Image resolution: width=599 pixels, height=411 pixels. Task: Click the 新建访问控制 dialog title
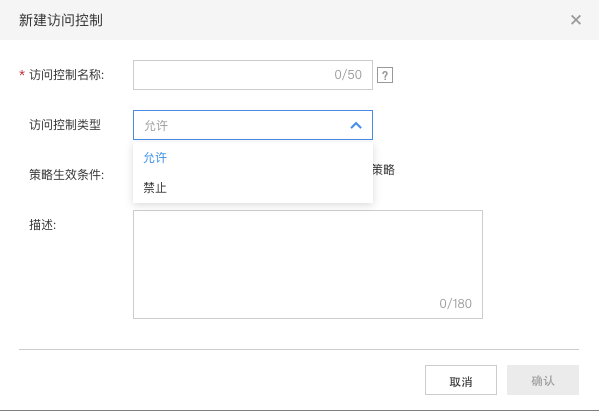61,20
